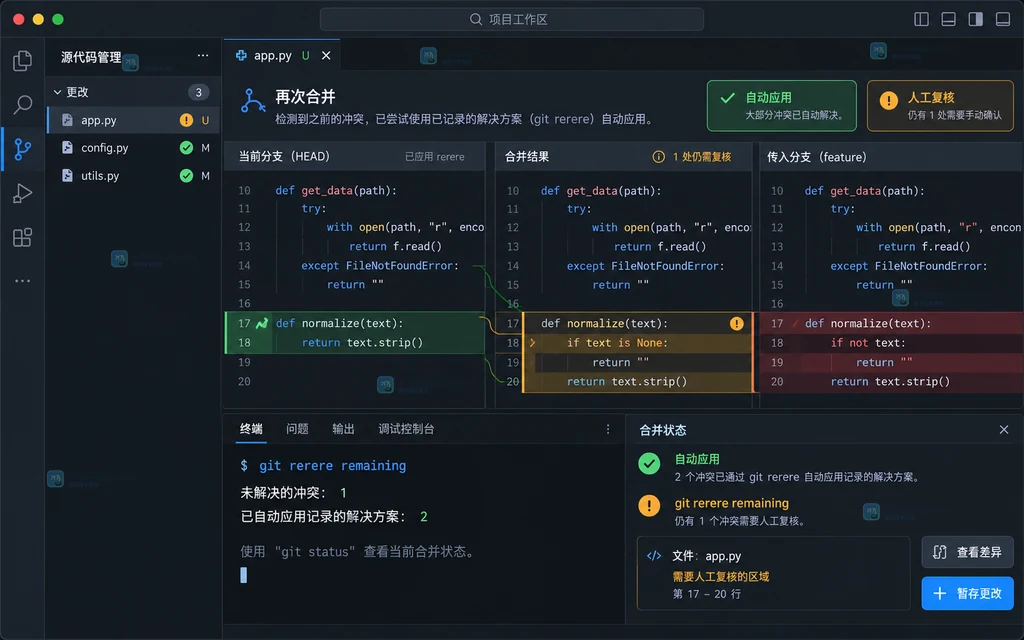Click the activity bar more options dots
The image size is (1024, 640).
22,281
